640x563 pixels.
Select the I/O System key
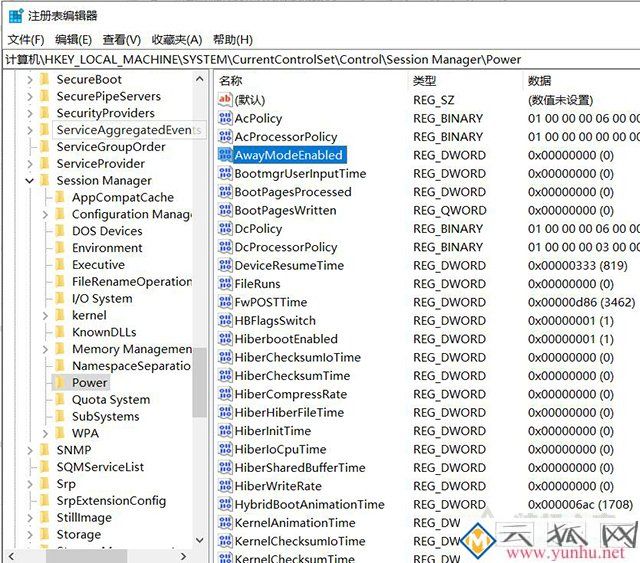(x=102, y=298)
